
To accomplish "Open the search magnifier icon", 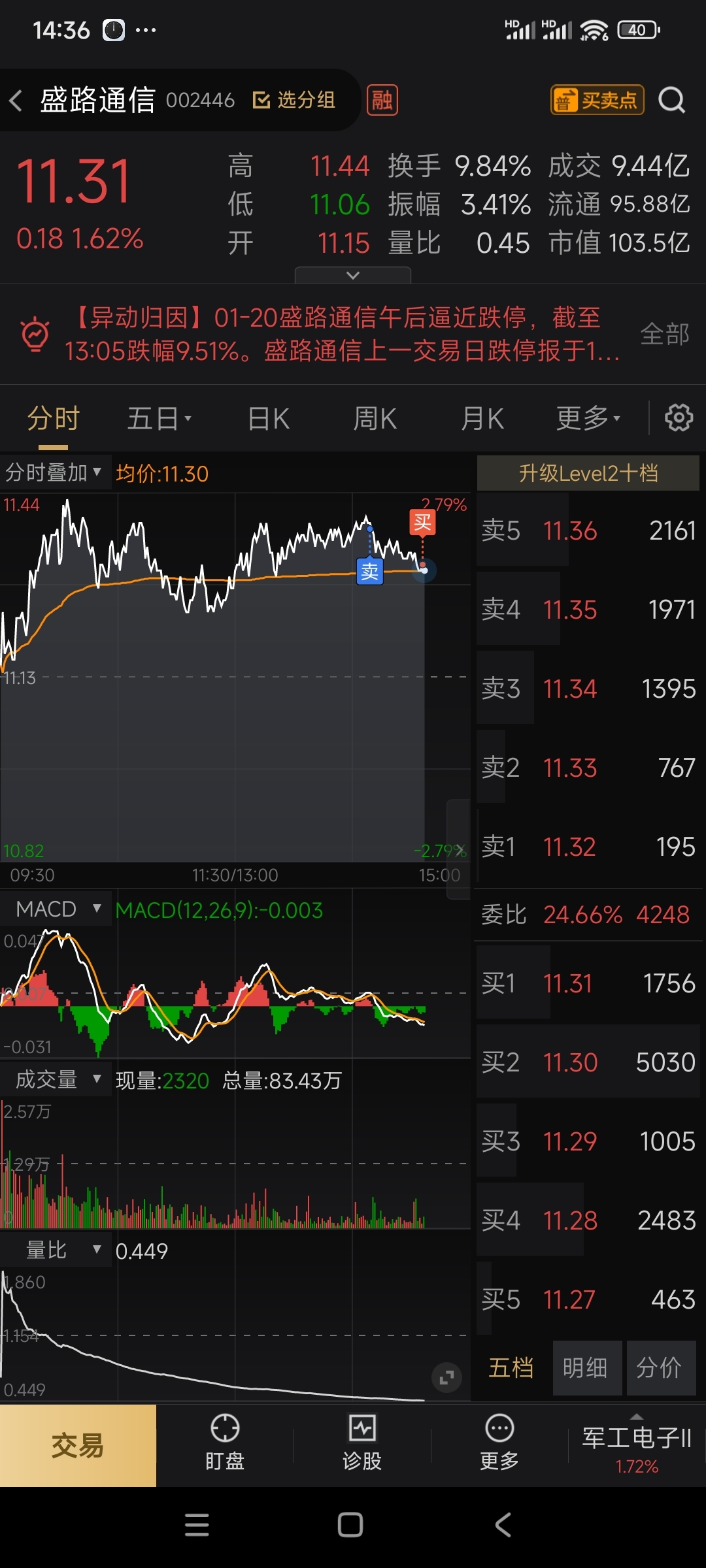I will (671, 101).
